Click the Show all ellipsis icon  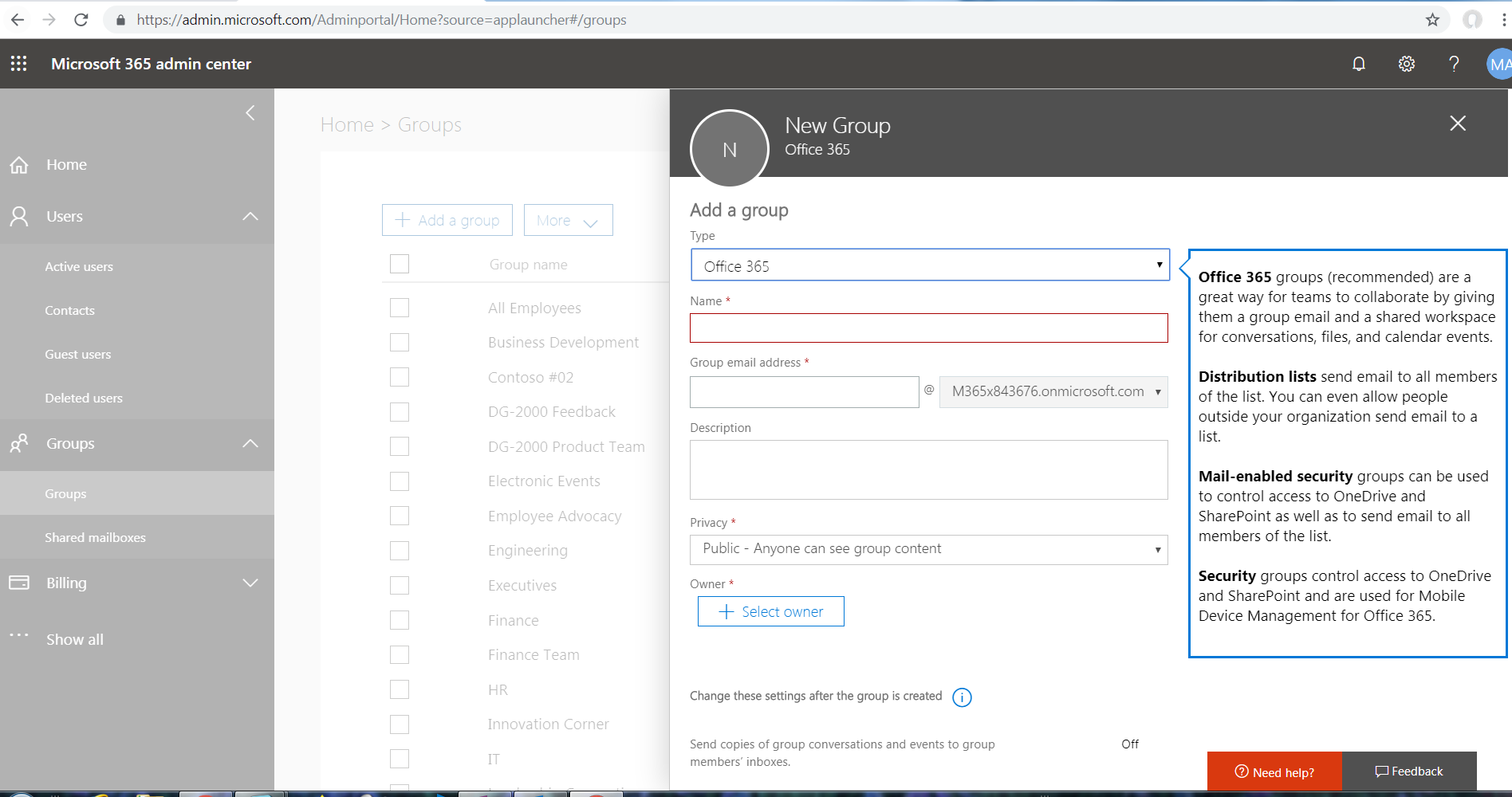point(19,635)
